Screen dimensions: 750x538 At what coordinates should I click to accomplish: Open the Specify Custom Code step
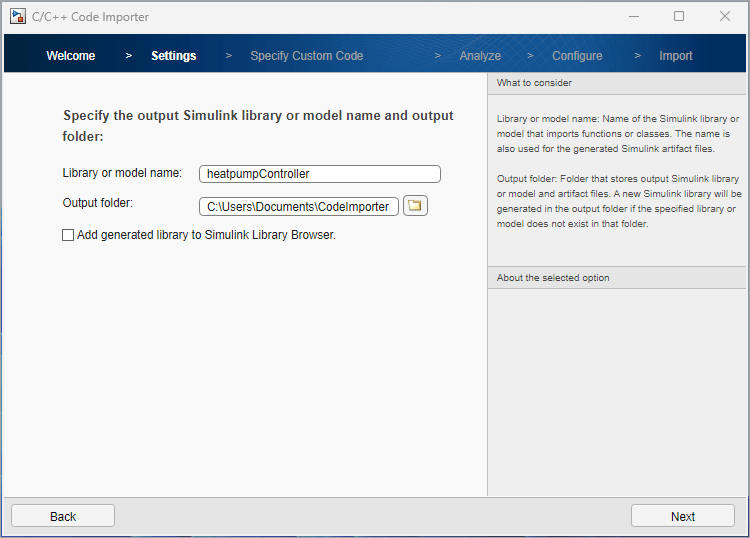307,55
